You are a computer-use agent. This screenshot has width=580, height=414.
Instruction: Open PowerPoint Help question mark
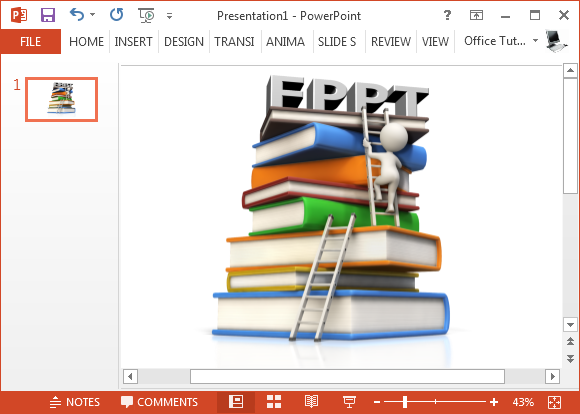tap(447, 15)
